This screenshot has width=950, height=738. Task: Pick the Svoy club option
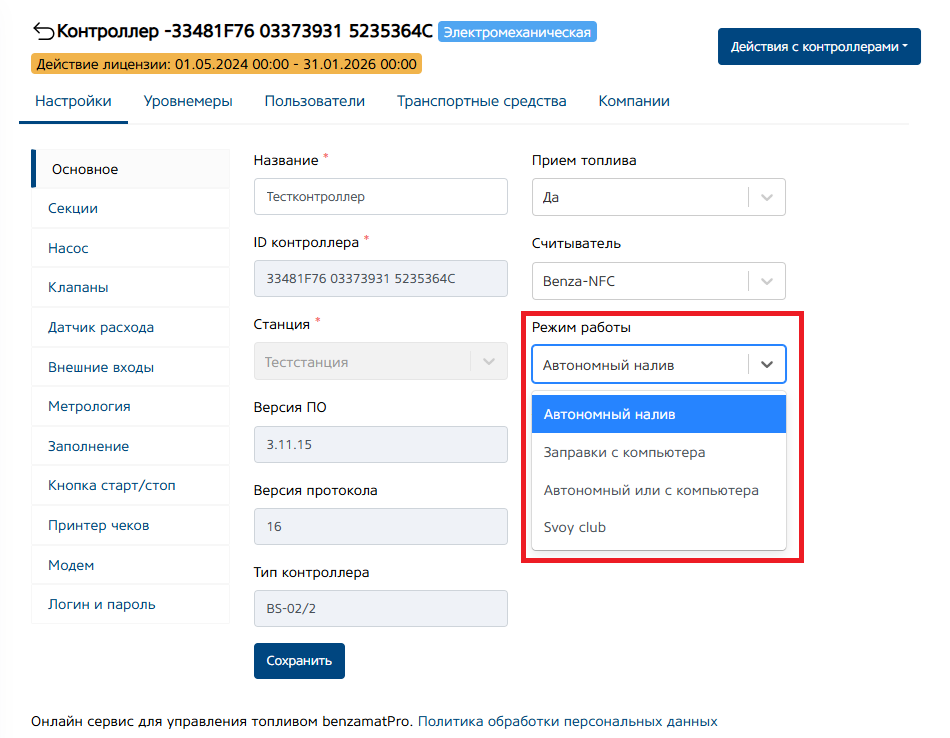575,527
